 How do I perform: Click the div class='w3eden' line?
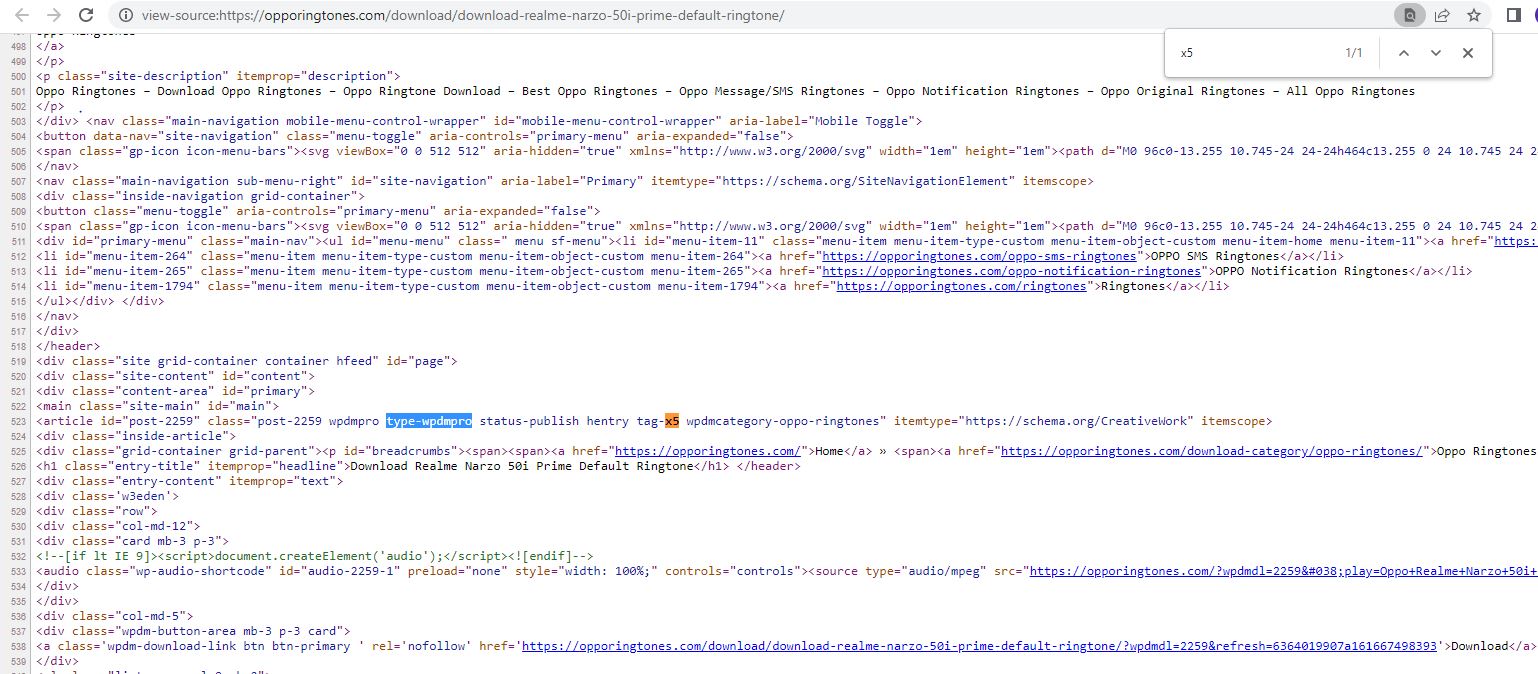108,496
